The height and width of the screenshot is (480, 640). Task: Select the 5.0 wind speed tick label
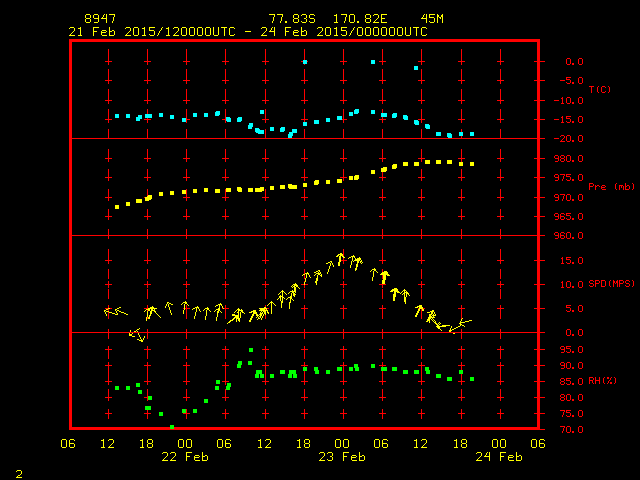(574, 309)
